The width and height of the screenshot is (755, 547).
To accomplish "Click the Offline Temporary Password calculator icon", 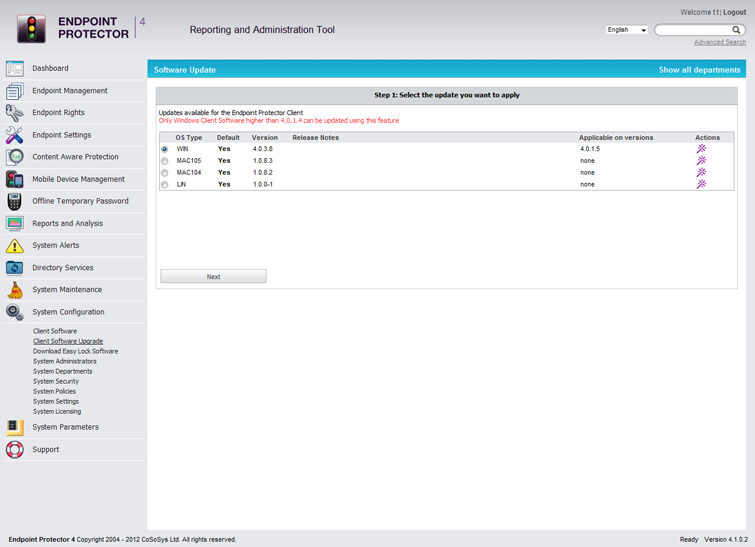I will [x=14, y=202].
